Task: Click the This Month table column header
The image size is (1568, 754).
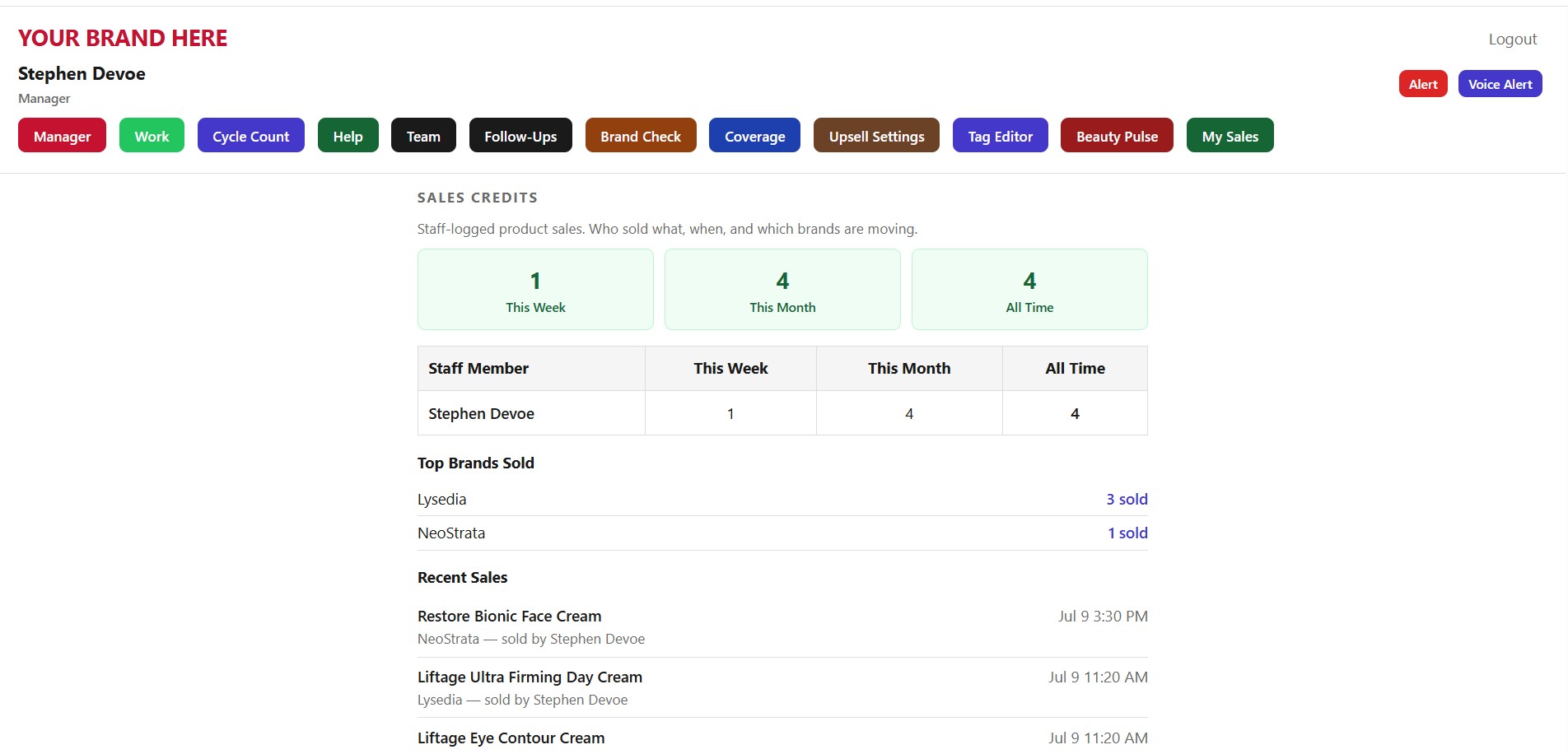Action: tap(909, 368)
